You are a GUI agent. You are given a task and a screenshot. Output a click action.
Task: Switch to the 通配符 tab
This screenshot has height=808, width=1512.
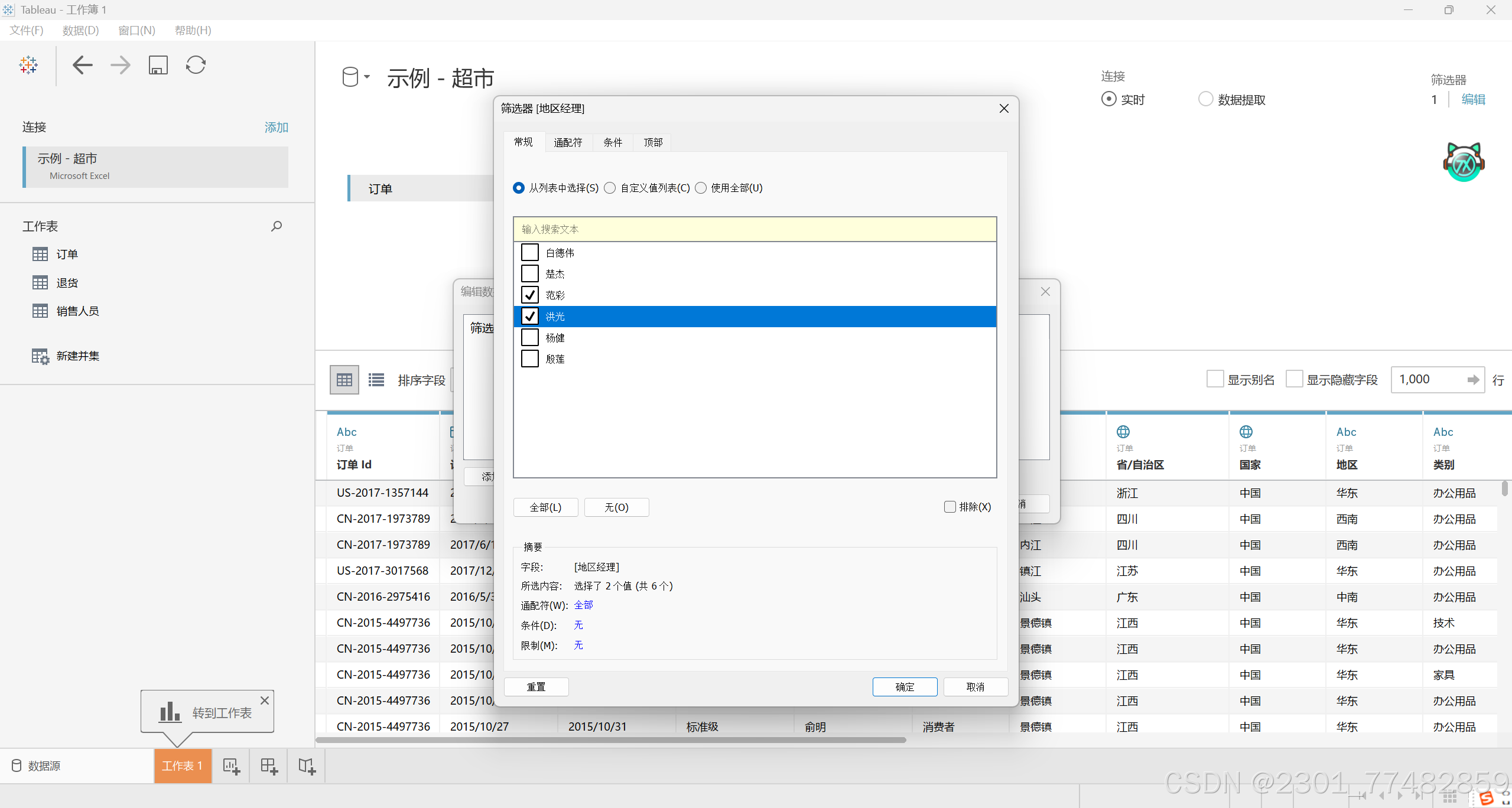pos(568,142)
